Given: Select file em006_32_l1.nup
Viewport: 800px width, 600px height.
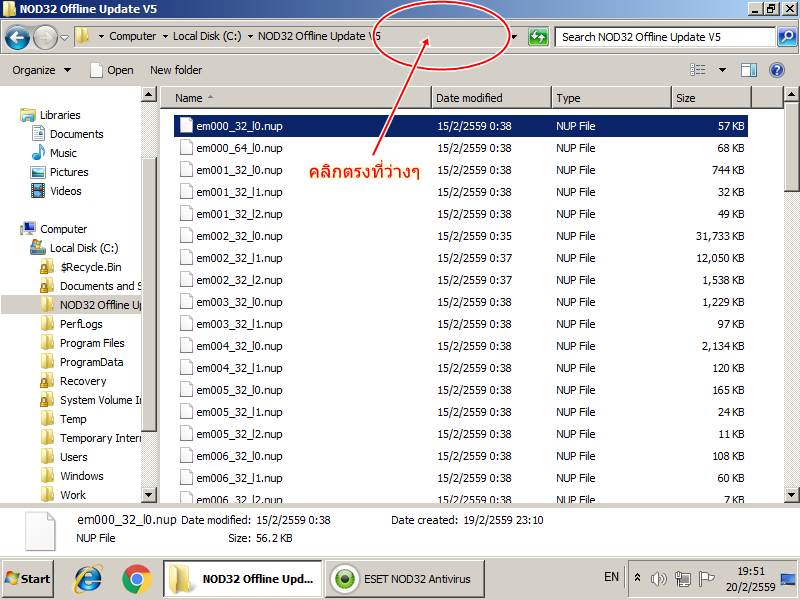Looking at the screenshot, I should pyautogui.click(x=239, y=478).
